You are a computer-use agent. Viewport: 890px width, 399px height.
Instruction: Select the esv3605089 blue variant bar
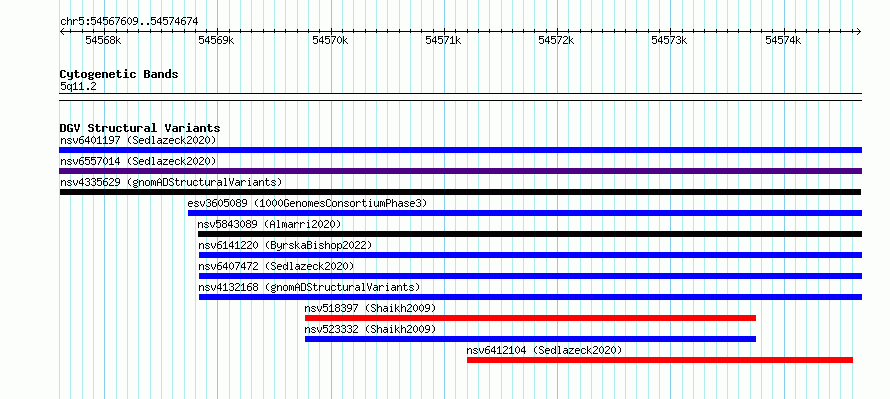525,213
